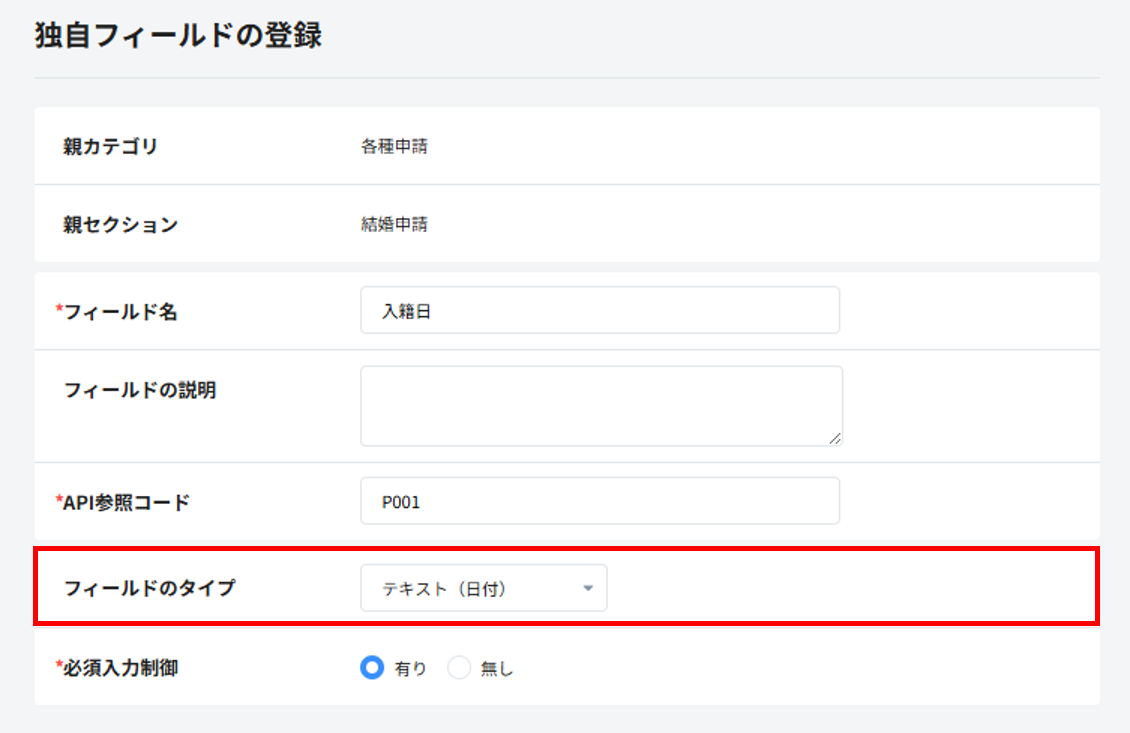Click the caret arrow beside テキスト(日付)
Image resolution: width=1130 pixels, height=733 pixels.
pos(588,589)
